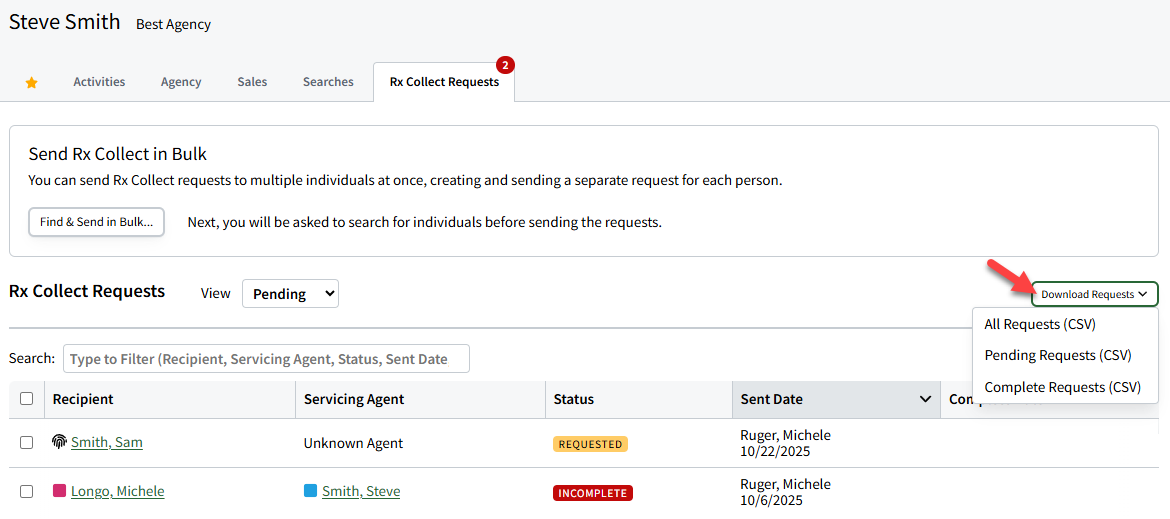Open the Longo, Michele recipient link
This screenshot has width=1170, height=519.
[118, 491]
